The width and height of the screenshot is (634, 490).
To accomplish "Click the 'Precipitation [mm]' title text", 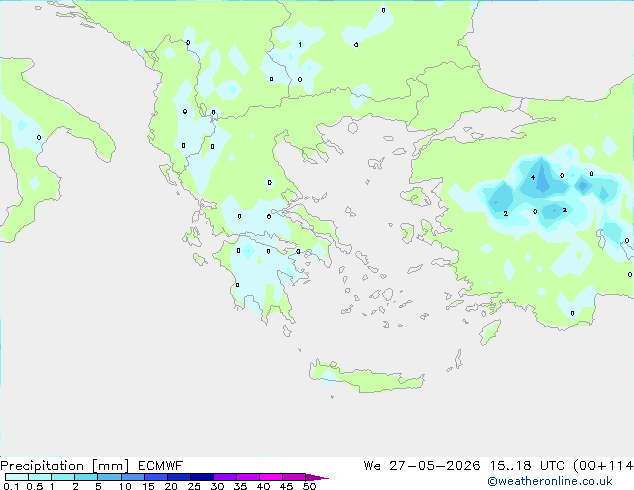I will point(65,466).
